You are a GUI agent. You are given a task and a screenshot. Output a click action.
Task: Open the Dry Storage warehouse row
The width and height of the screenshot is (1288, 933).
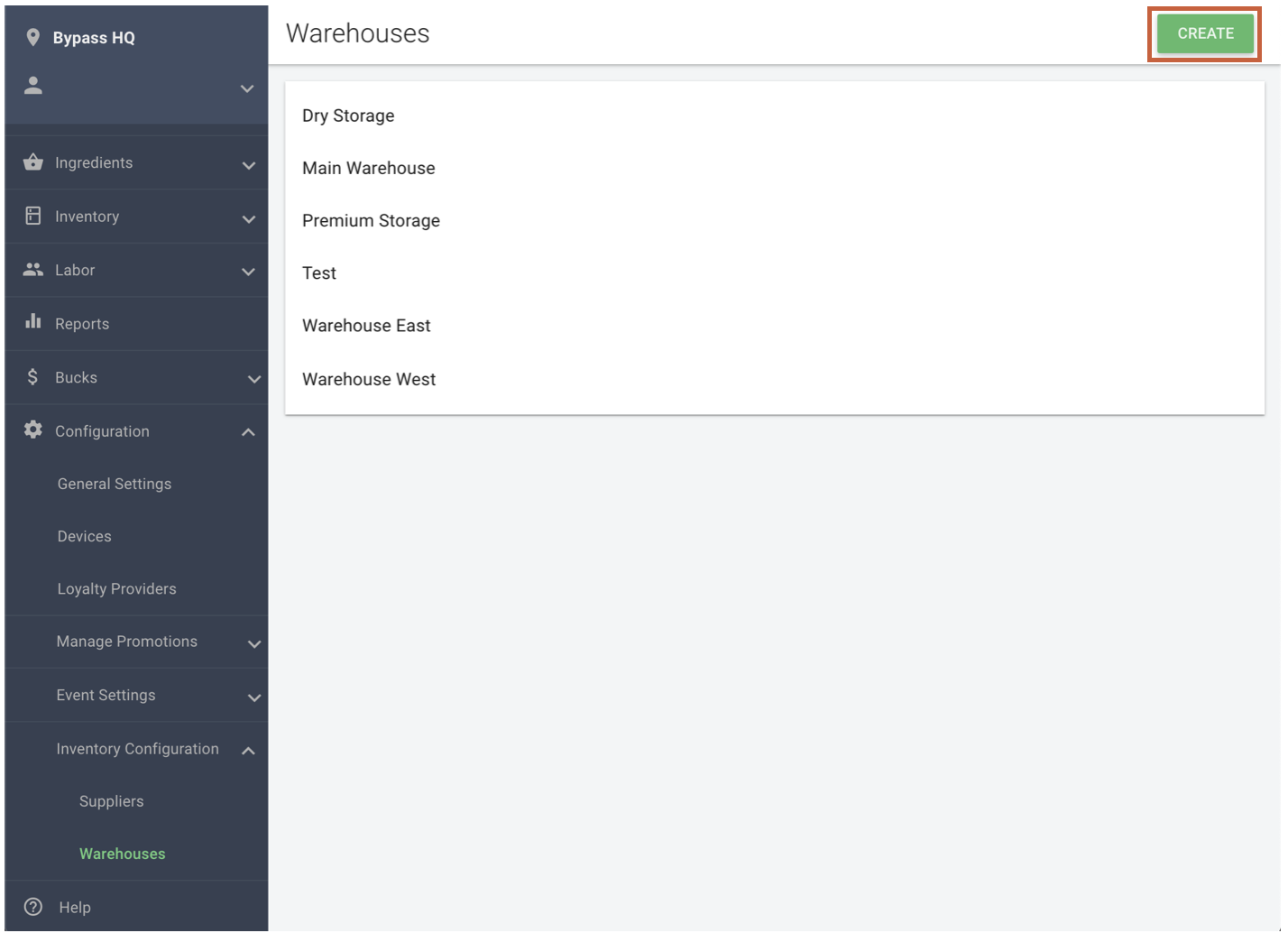[775, 115]
